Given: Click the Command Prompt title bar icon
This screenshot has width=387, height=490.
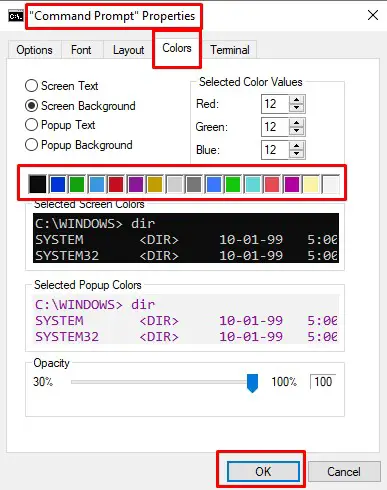Looking at the screenshot, I should [16, 16].
